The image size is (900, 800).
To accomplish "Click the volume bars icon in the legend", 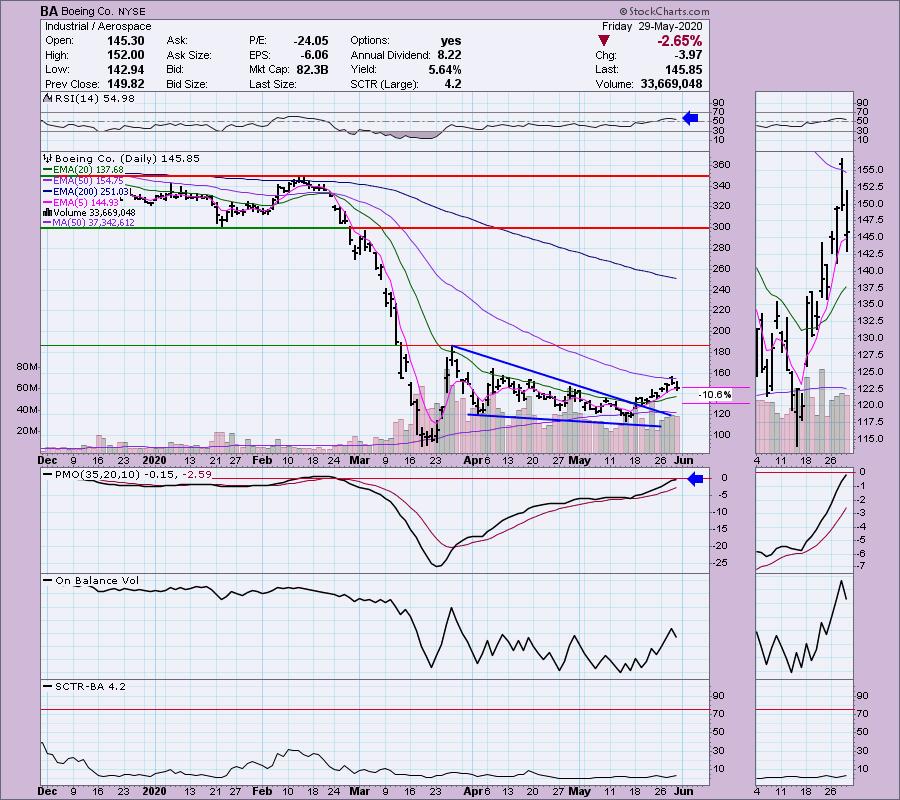I will pos(49,212).
